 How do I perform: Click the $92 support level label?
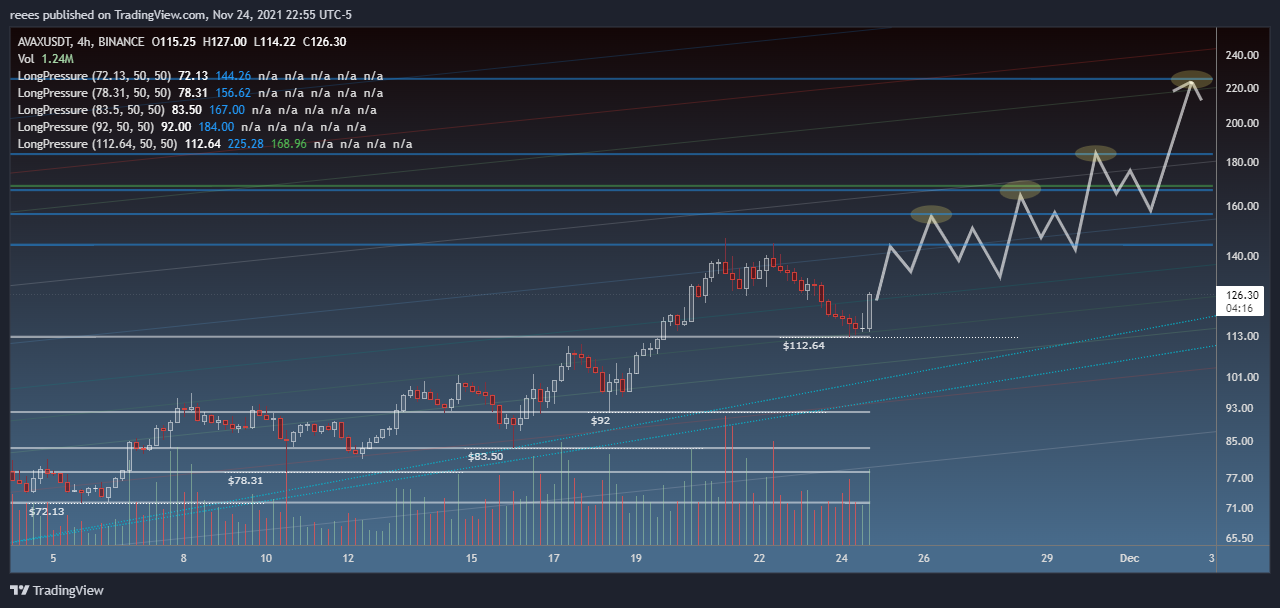(x=600, y=421)
